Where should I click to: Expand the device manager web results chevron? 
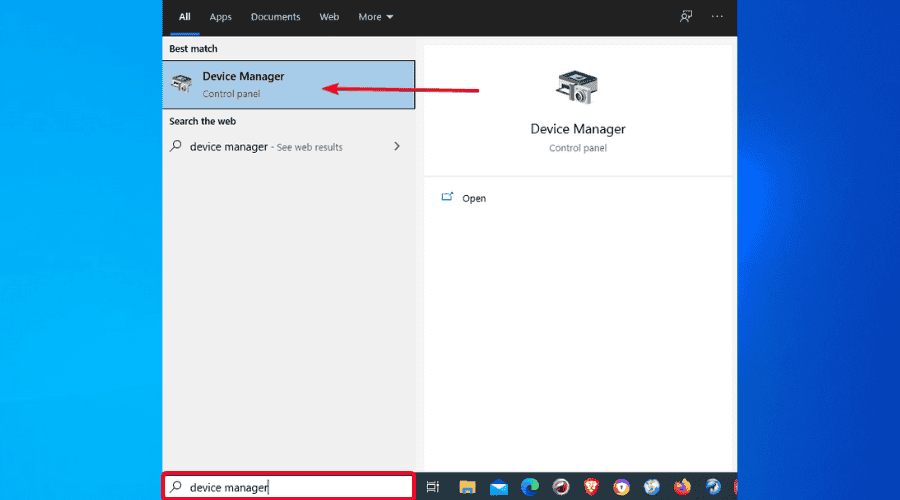coord(397,146)
